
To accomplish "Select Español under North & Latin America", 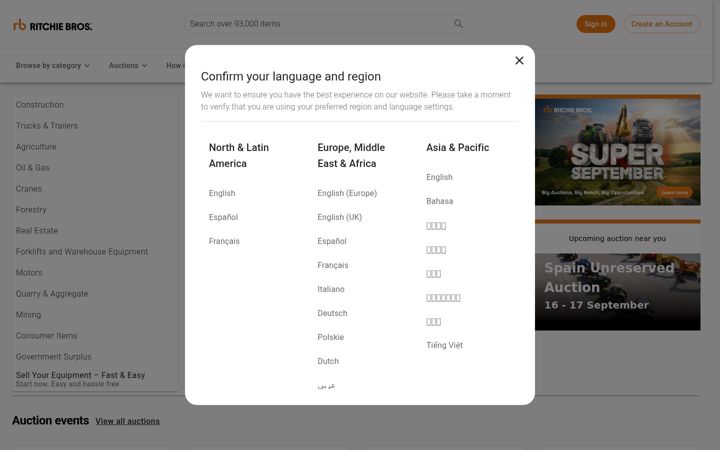I will pos(223,217).
